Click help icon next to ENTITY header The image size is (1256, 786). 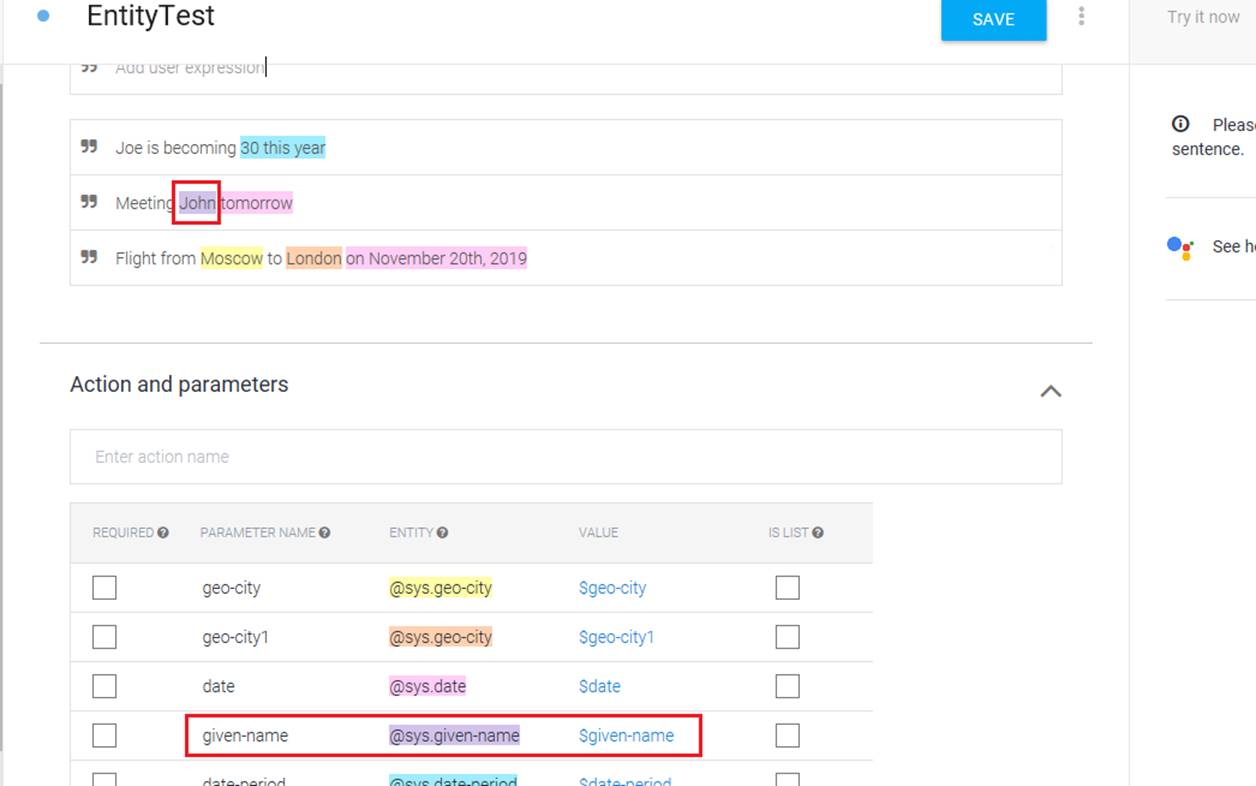pyautogui.click(x=442, y=533)
